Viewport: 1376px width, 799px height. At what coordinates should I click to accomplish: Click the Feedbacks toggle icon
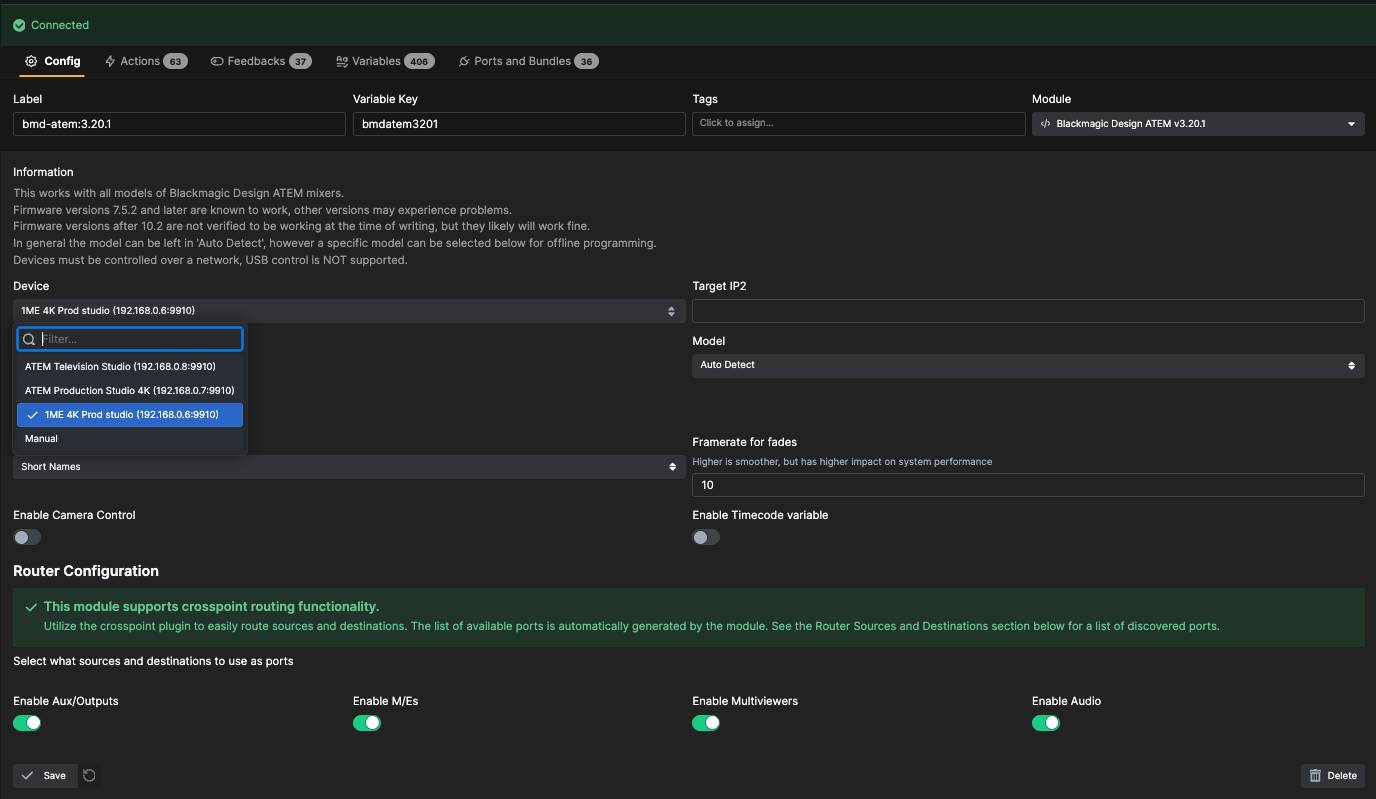tap(217, 61)
